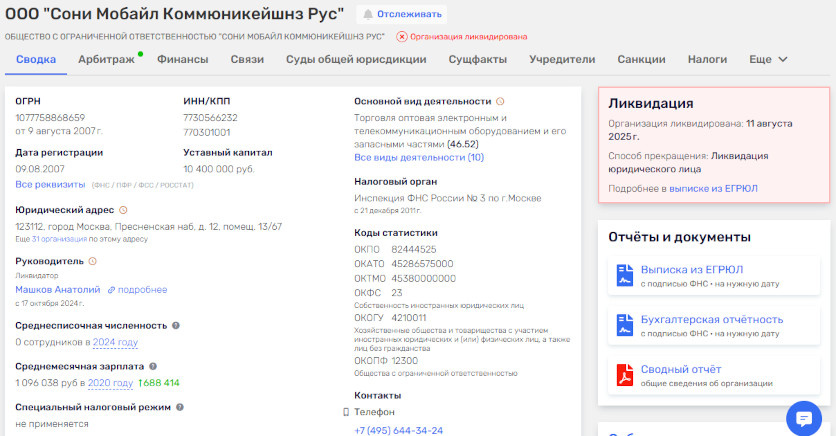Screen dimensions: 836x436
Task: Open Суды общей юрисдикции tab
Action: coord(356,59)
